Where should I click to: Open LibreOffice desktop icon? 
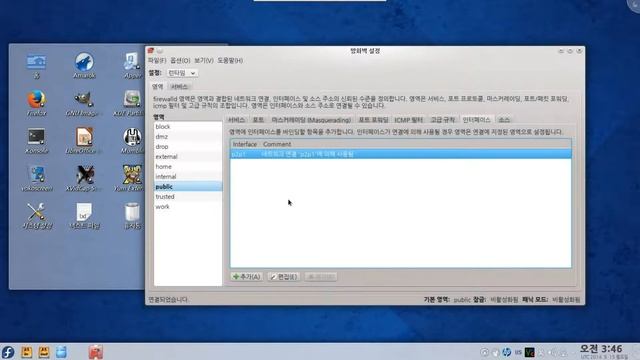click(x=84, y=140)
